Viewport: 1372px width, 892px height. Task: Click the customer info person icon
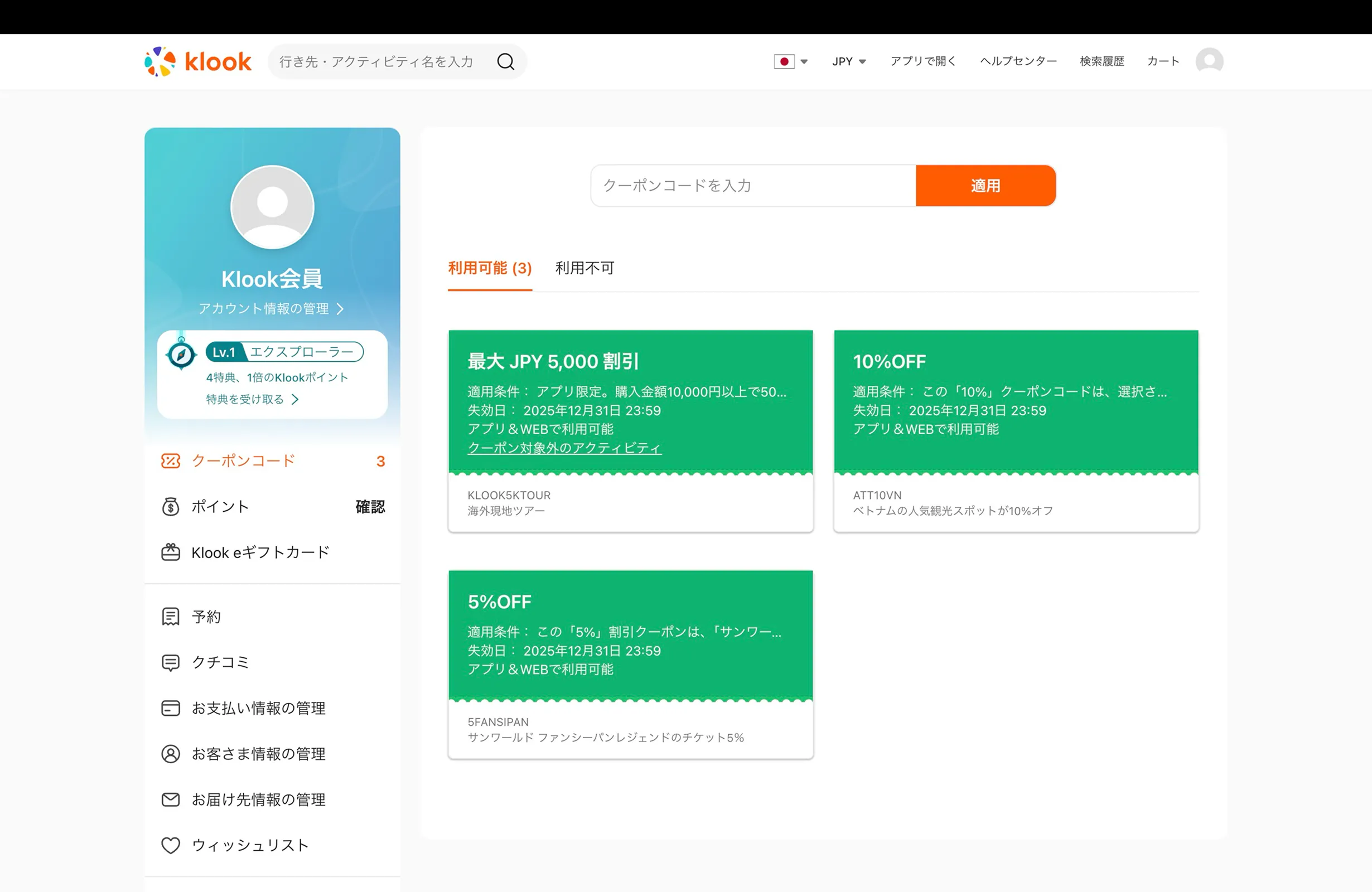[171, 754]
